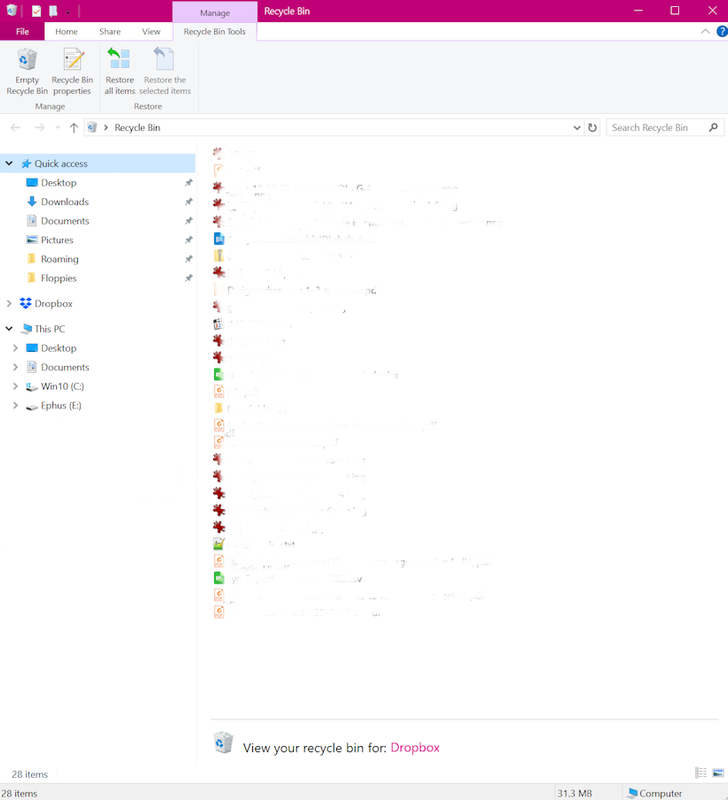The image size is (728, 800).
Task: Expand Desktop under This PC
Action: click(x=15, y=348)
